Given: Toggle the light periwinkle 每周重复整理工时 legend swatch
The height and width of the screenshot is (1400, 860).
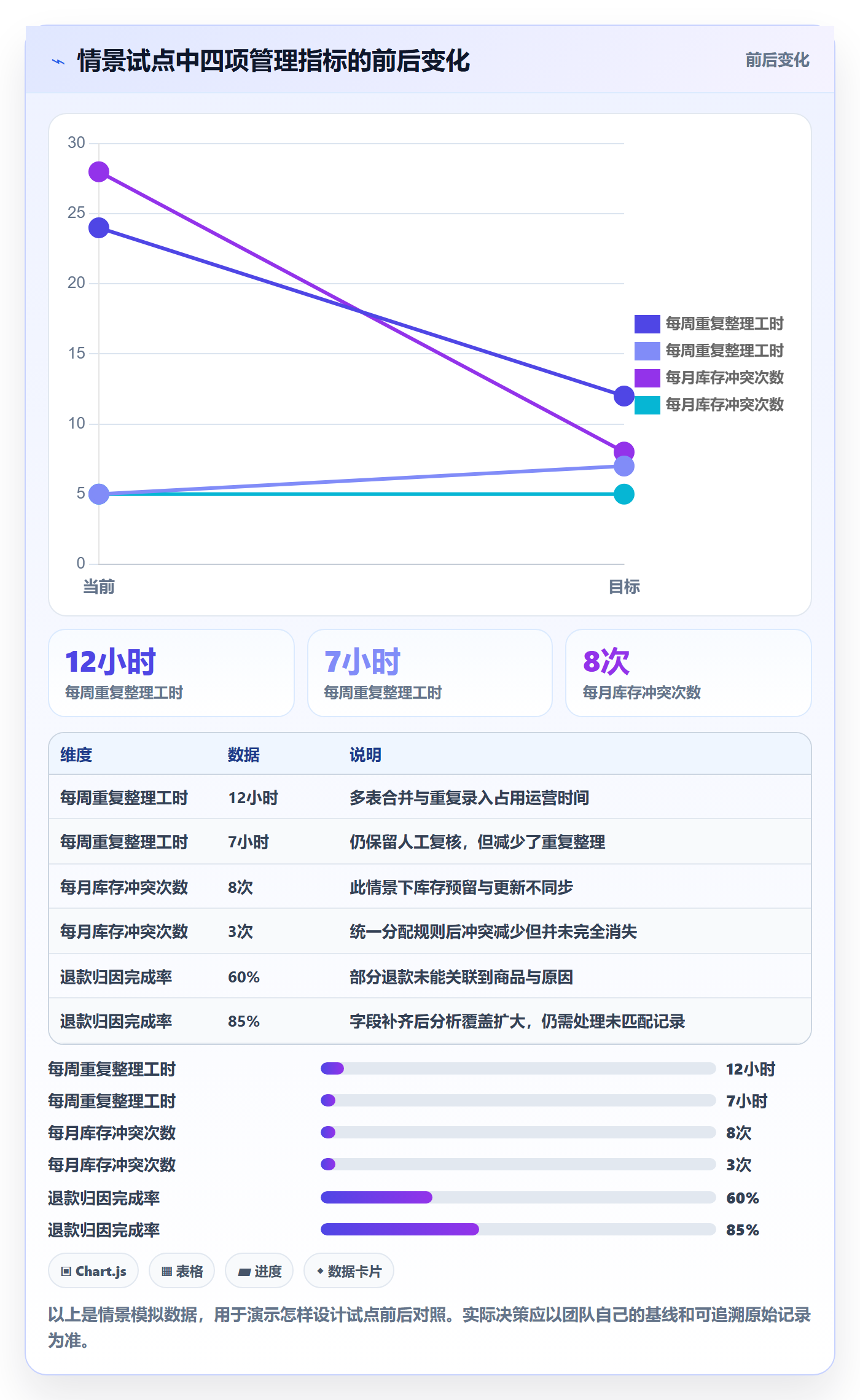Looking at the screenshot, I should 647,351.
